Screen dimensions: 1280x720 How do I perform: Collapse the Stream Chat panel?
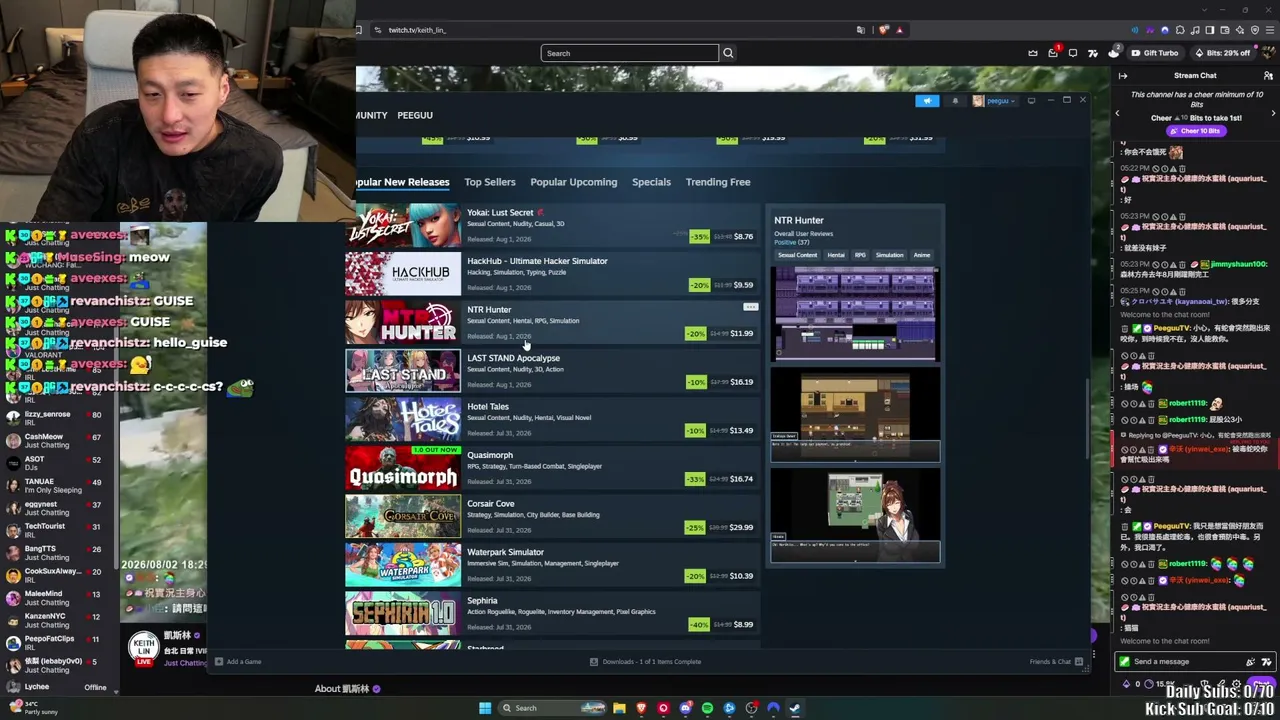[1123, 76]
